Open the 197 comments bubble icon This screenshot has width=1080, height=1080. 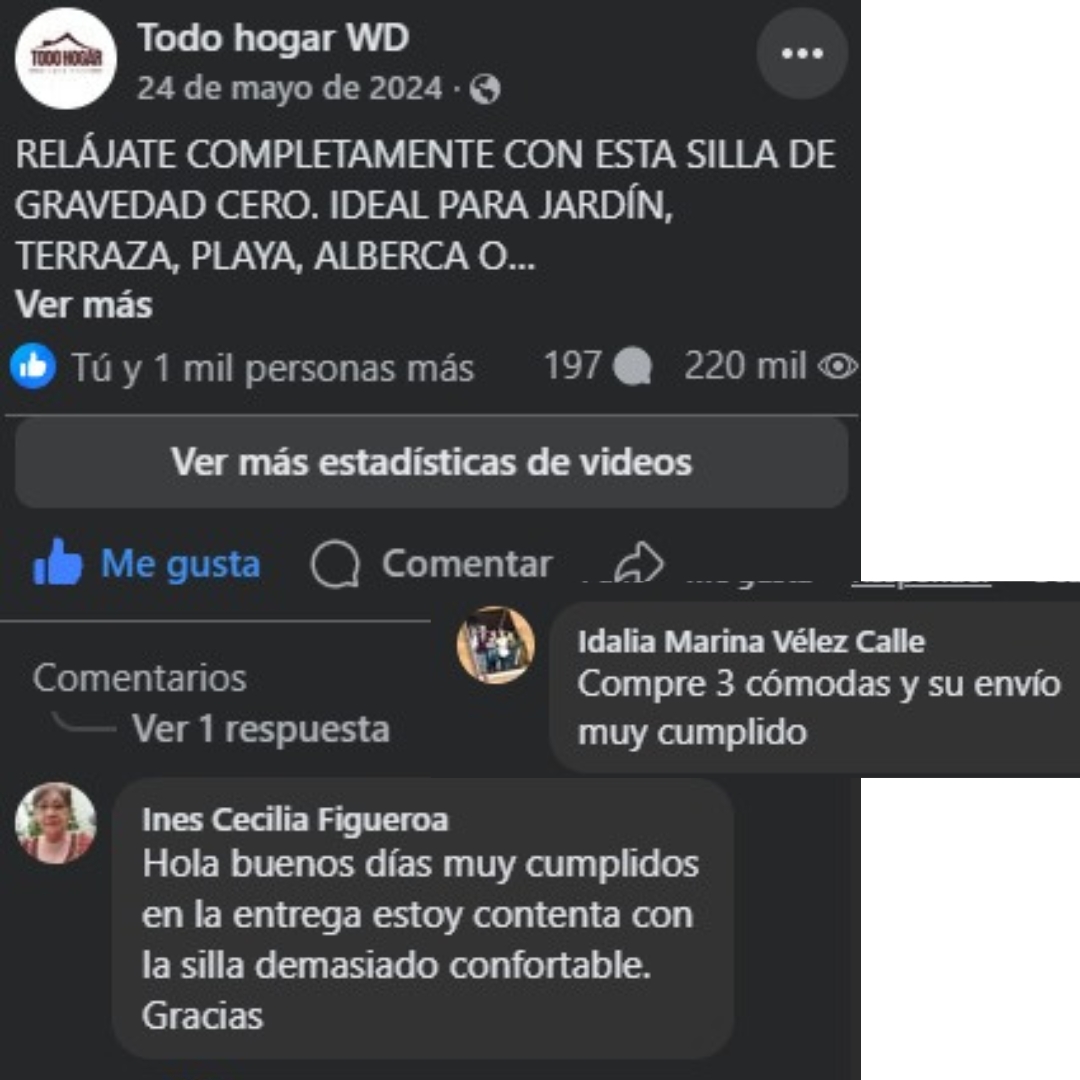(x=632, y=366)
